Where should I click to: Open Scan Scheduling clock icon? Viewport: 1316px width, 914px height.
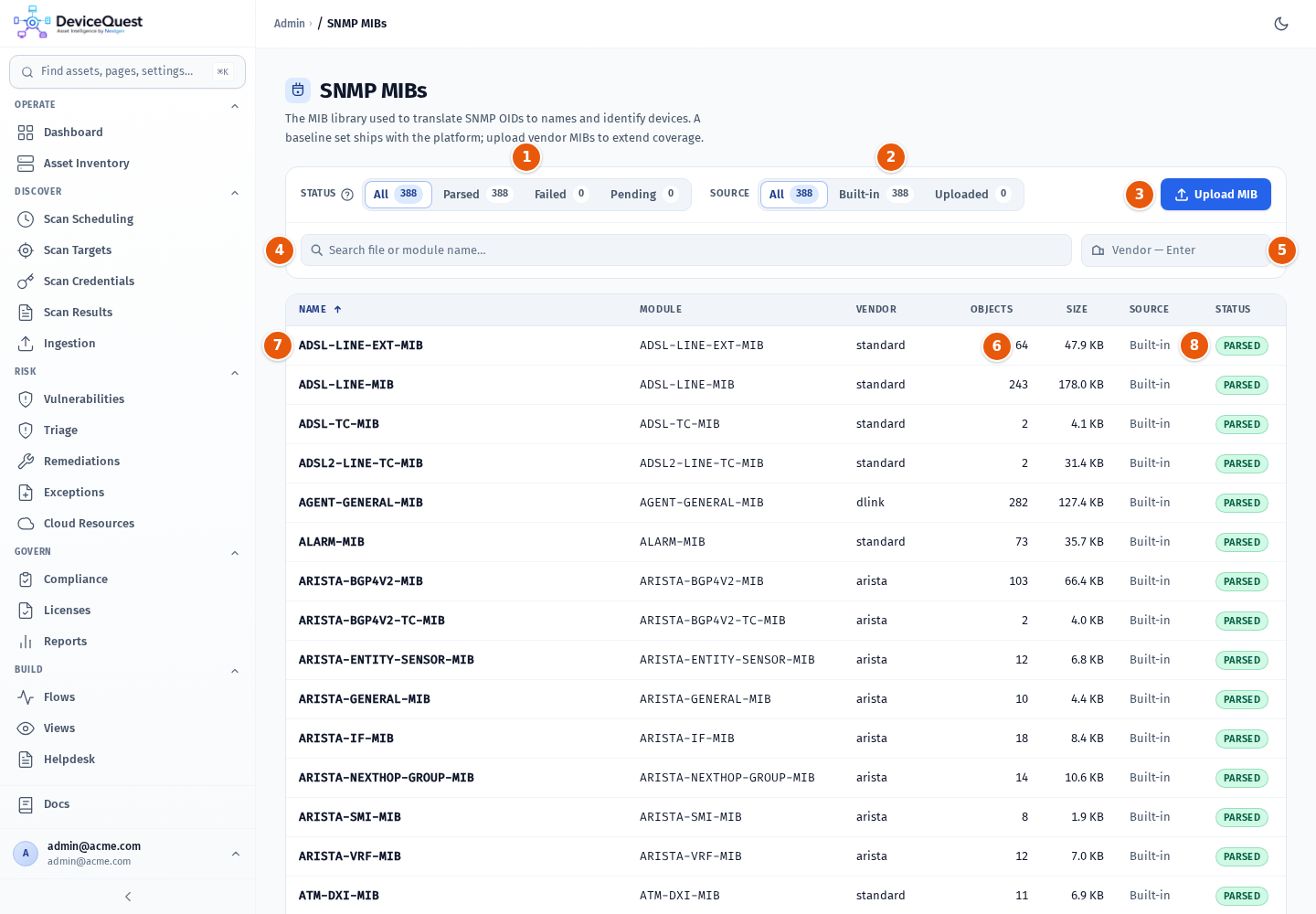click(x=26, y=219)
